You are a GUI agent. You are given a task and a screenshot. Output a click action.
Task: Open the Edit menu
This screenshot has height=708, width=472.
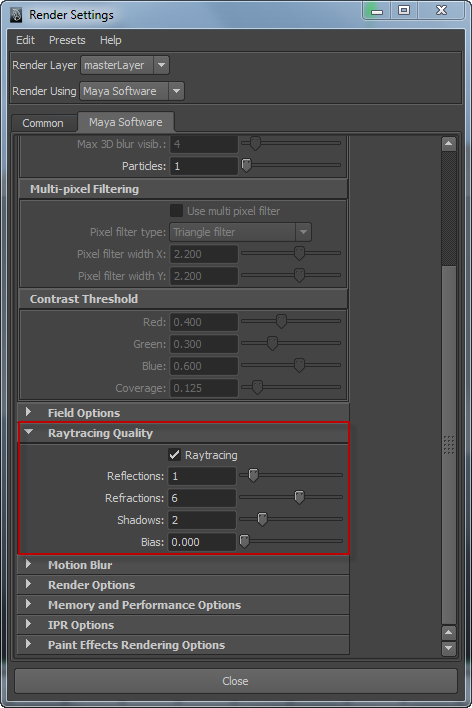tap(25, 40)
